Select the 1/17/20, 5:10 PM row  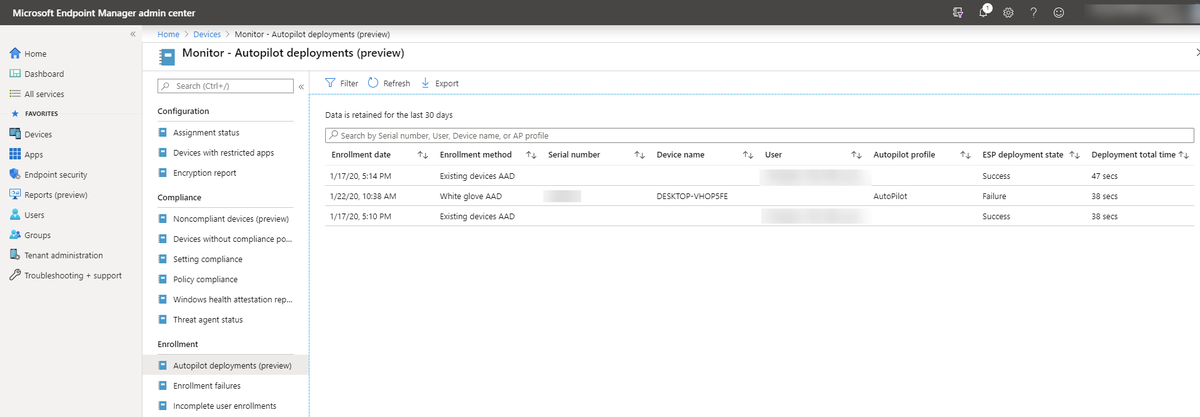760,216
